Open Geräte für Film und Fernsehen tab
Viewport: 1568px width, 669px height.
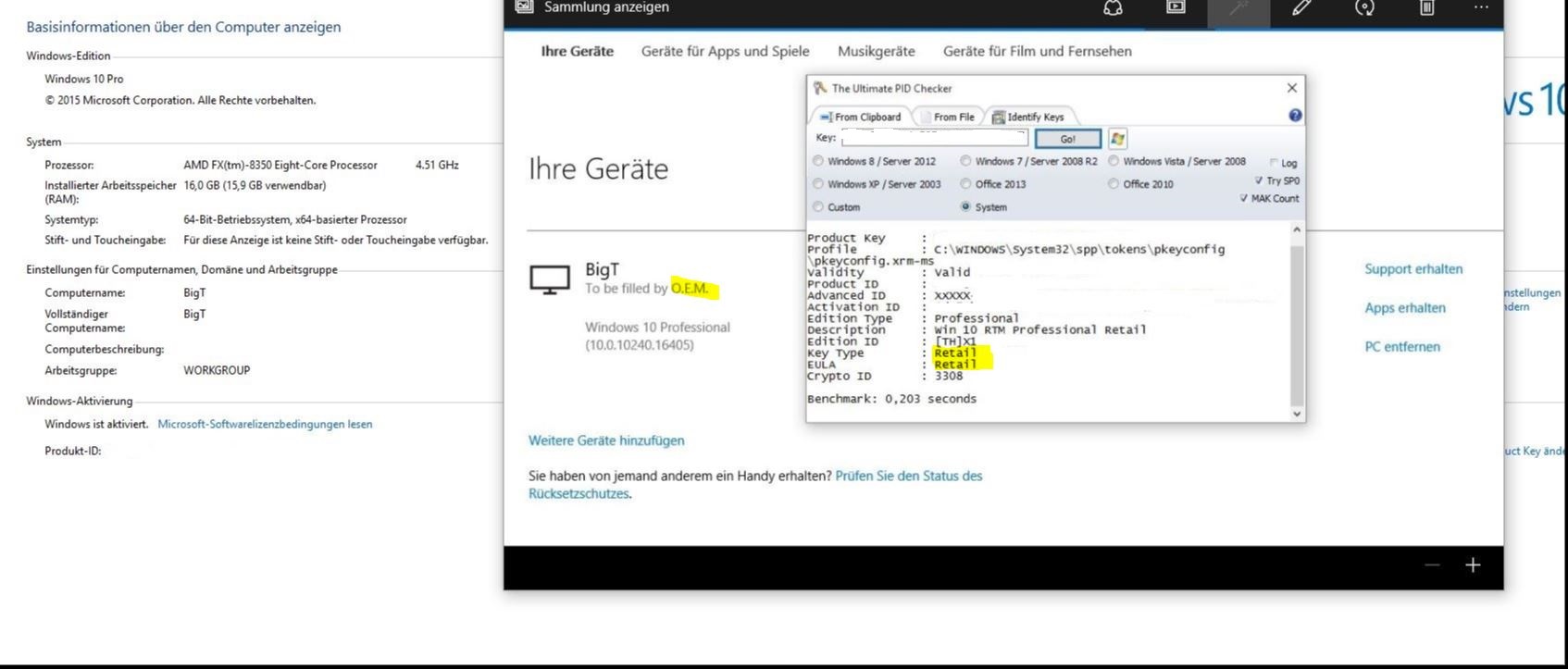1038,52
